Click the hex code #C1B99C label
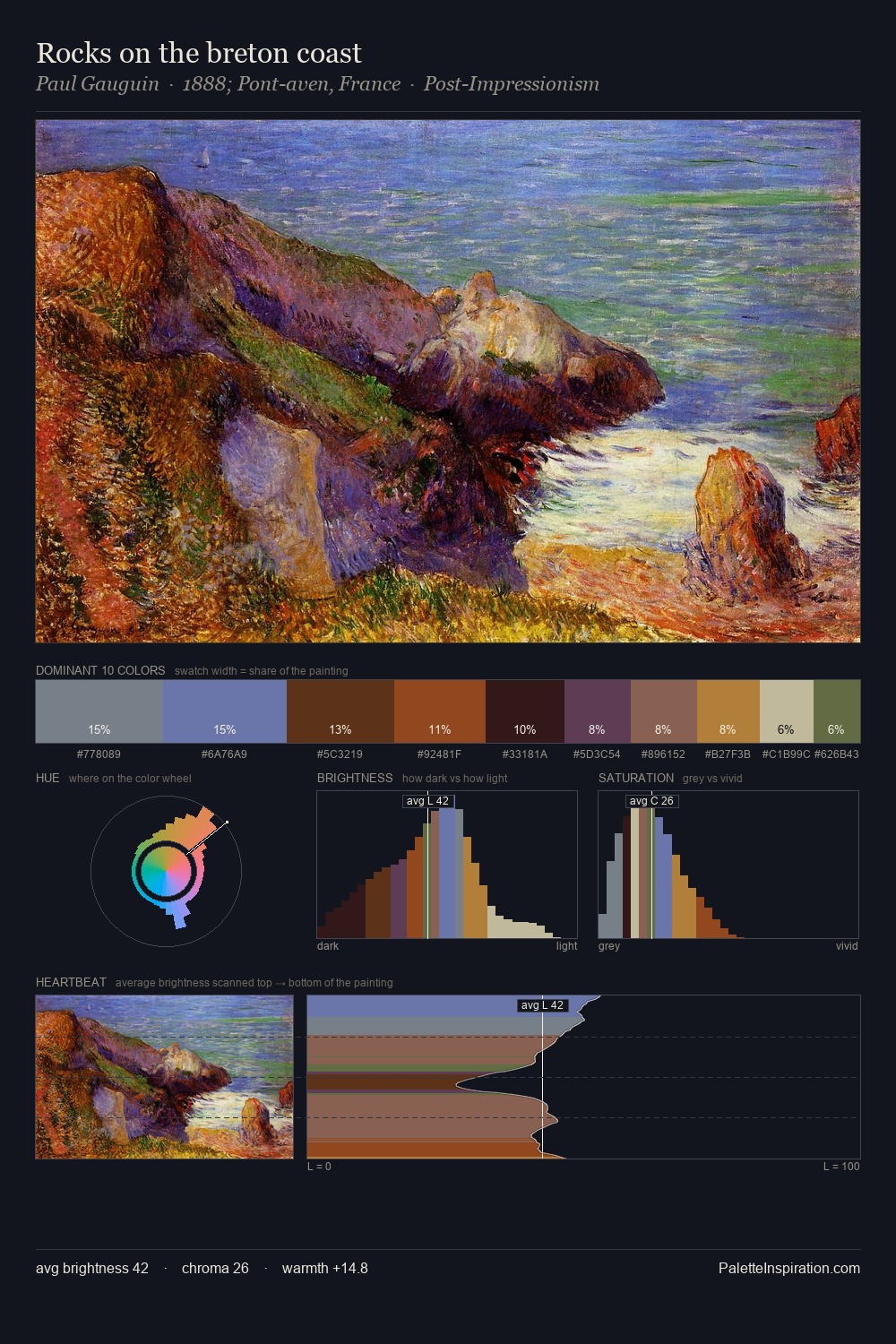The height and width of the screenshot is (1344, 896). pos(786,754)
